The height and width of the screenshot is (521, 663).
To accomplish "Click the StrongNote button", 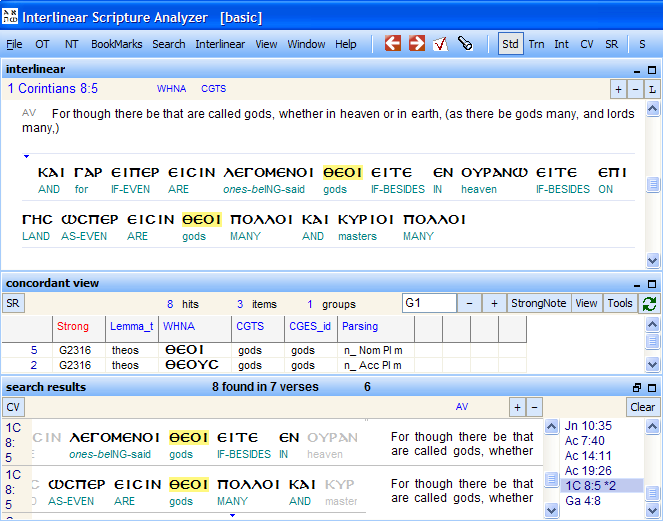I will point(538,304).
